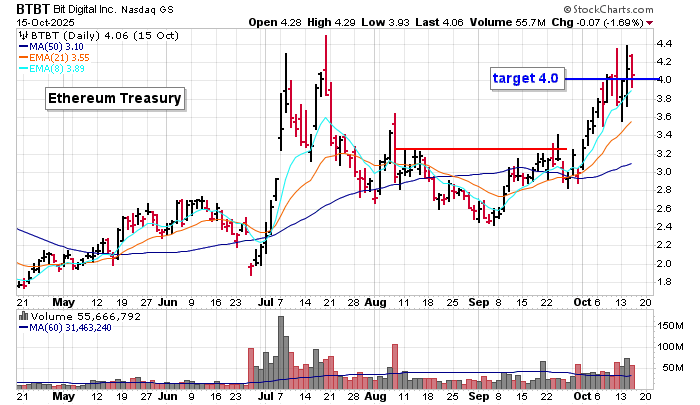Select the target 4.0 label
The image size is (700, 405).
coord(524,78)
